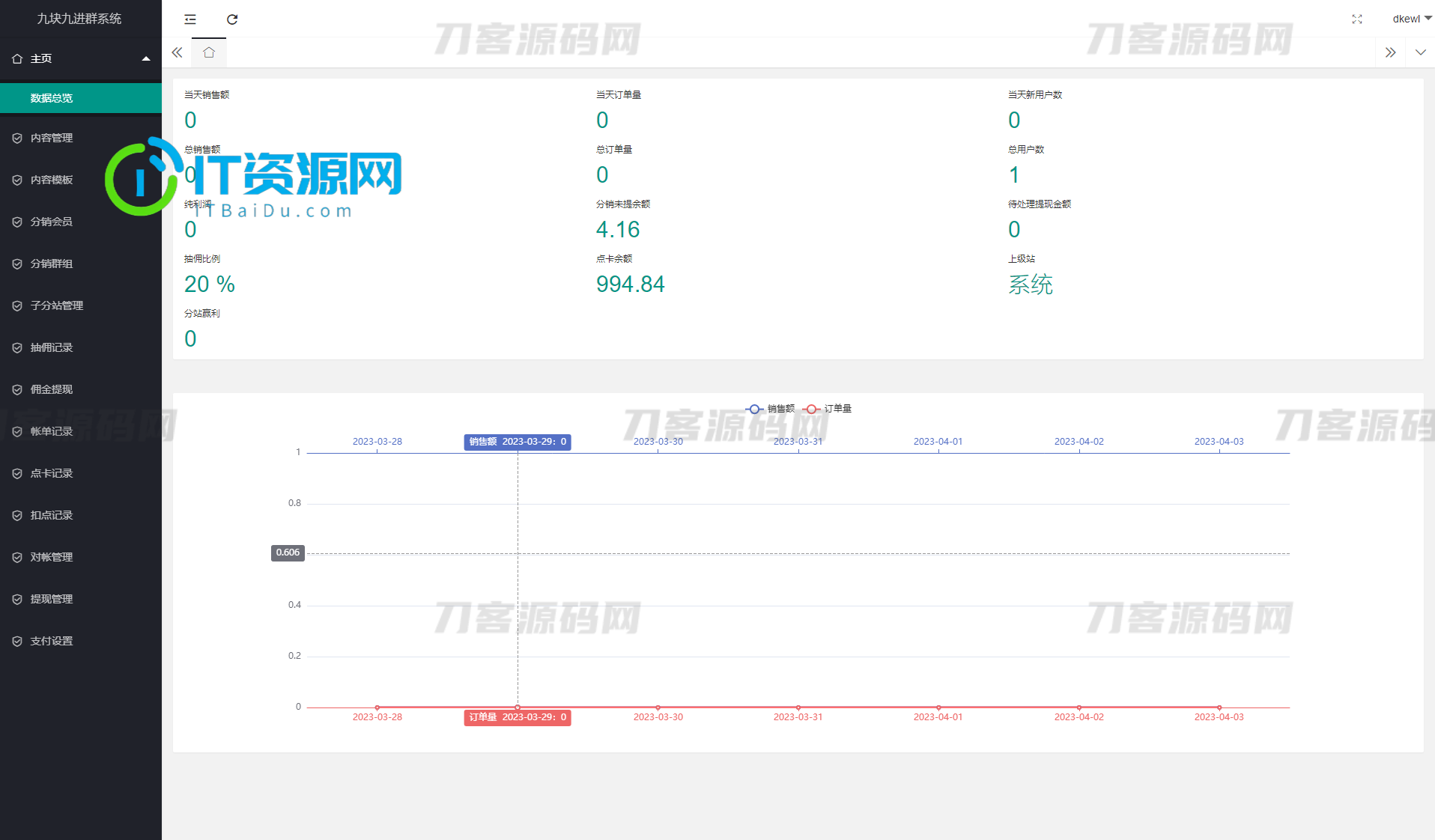The width and height of the screenshot is (1435, 840).
Task: Open 提现管理 menu item
Action: (81, 599)
